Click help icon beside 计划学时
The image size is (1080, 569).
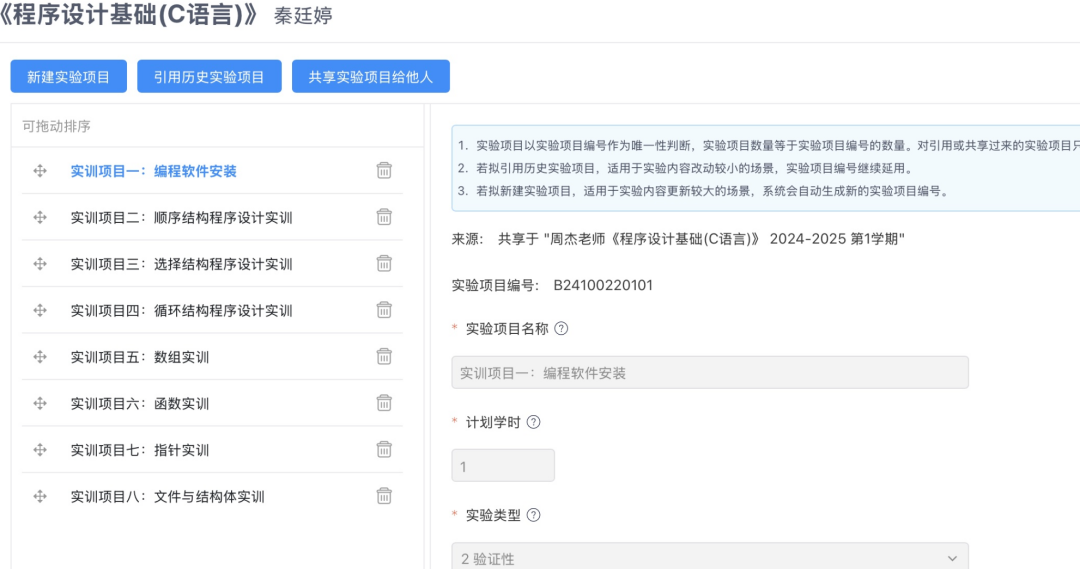click(x=533, y=422)
